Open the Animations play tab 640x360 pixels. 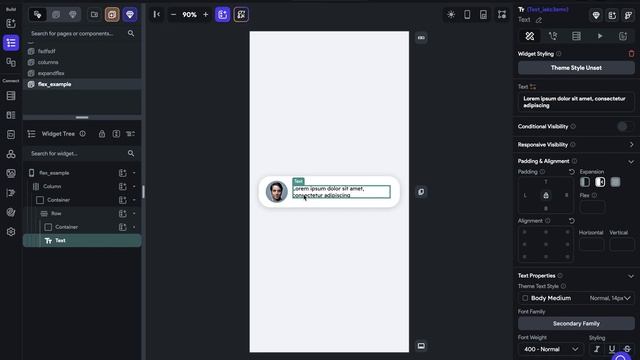click(600, 36)
